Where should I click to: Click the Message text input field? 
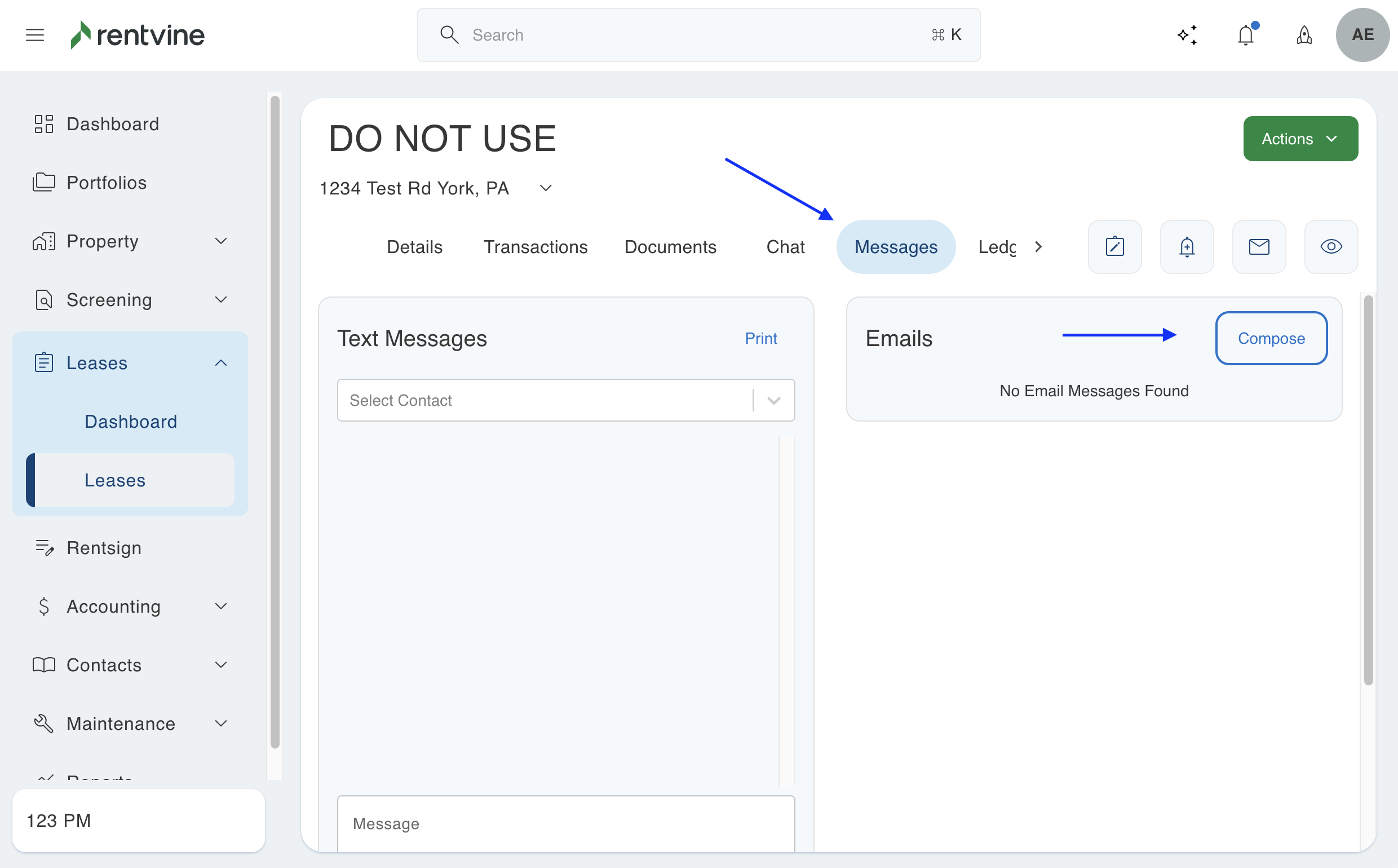pyautogui.click(x=565, y=823)
